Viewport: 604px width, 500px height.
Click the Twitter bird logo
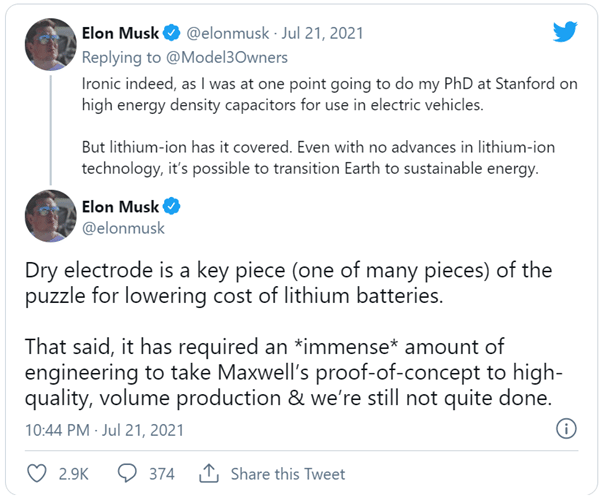point(566,34)
